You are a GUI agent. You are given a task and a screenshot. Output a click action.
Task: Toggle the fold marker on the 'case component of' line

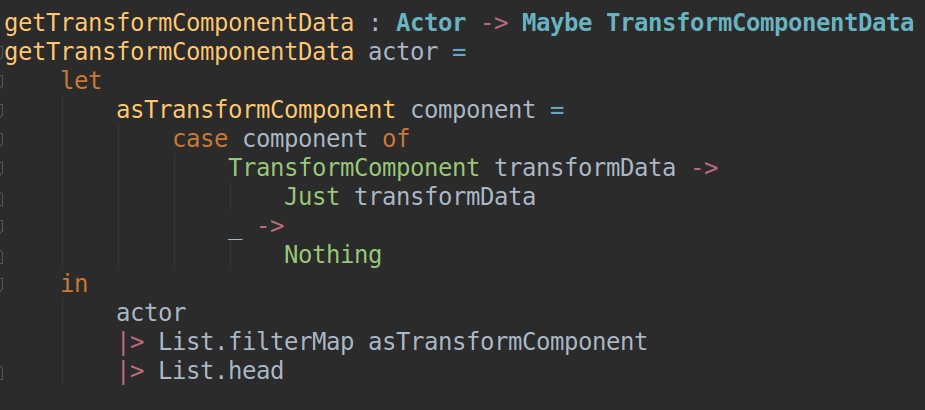(x=1, y=139)
